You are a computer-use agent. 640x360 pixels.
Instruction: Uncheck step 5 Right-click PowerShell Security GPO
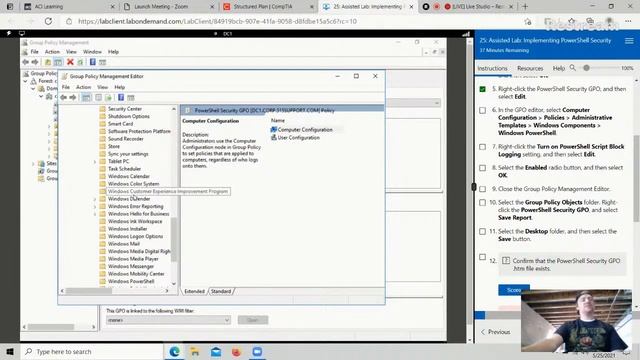pos(482,89)
